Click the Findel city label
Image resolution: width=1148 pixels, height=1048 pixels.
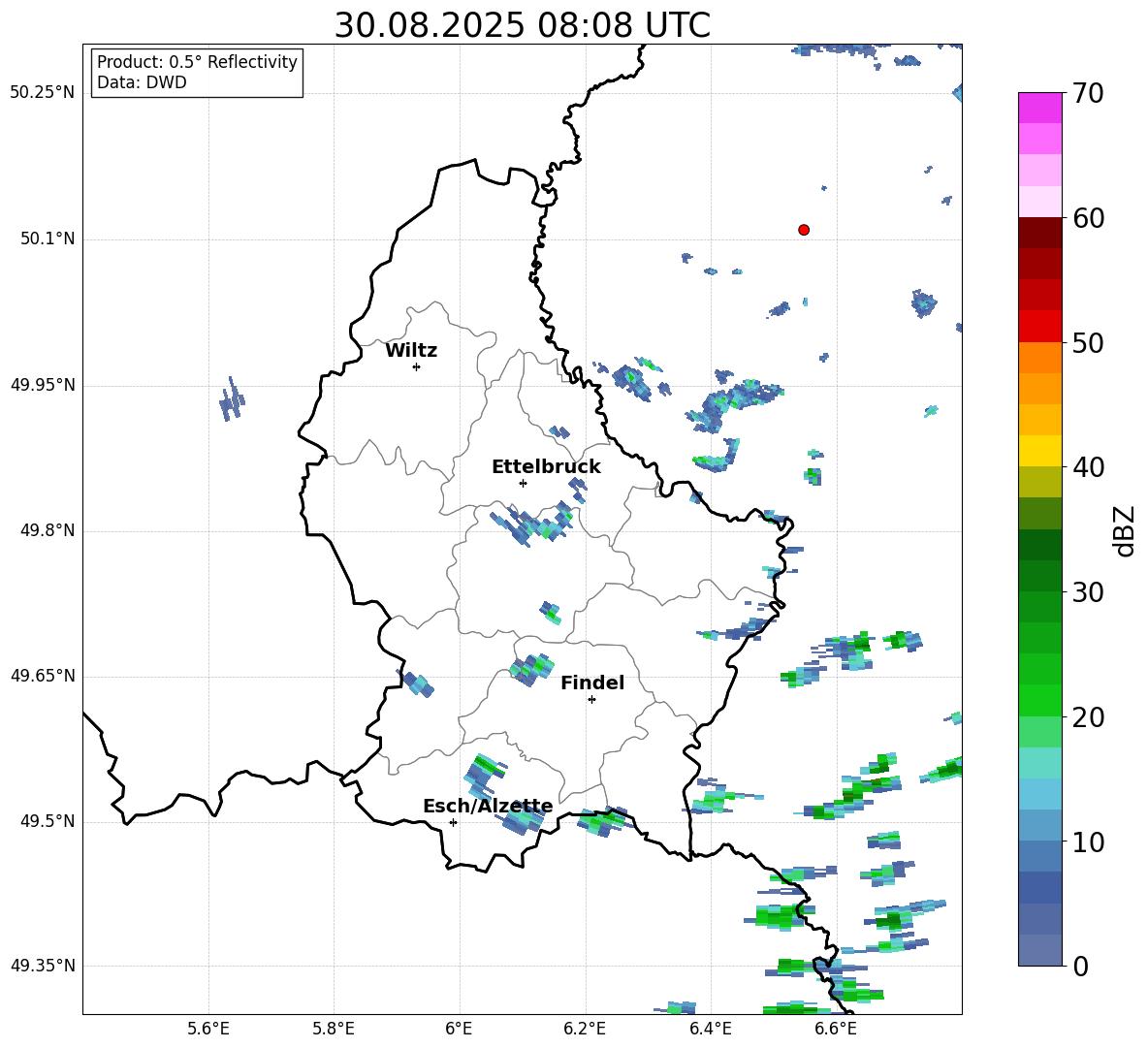tap(592, 683)
